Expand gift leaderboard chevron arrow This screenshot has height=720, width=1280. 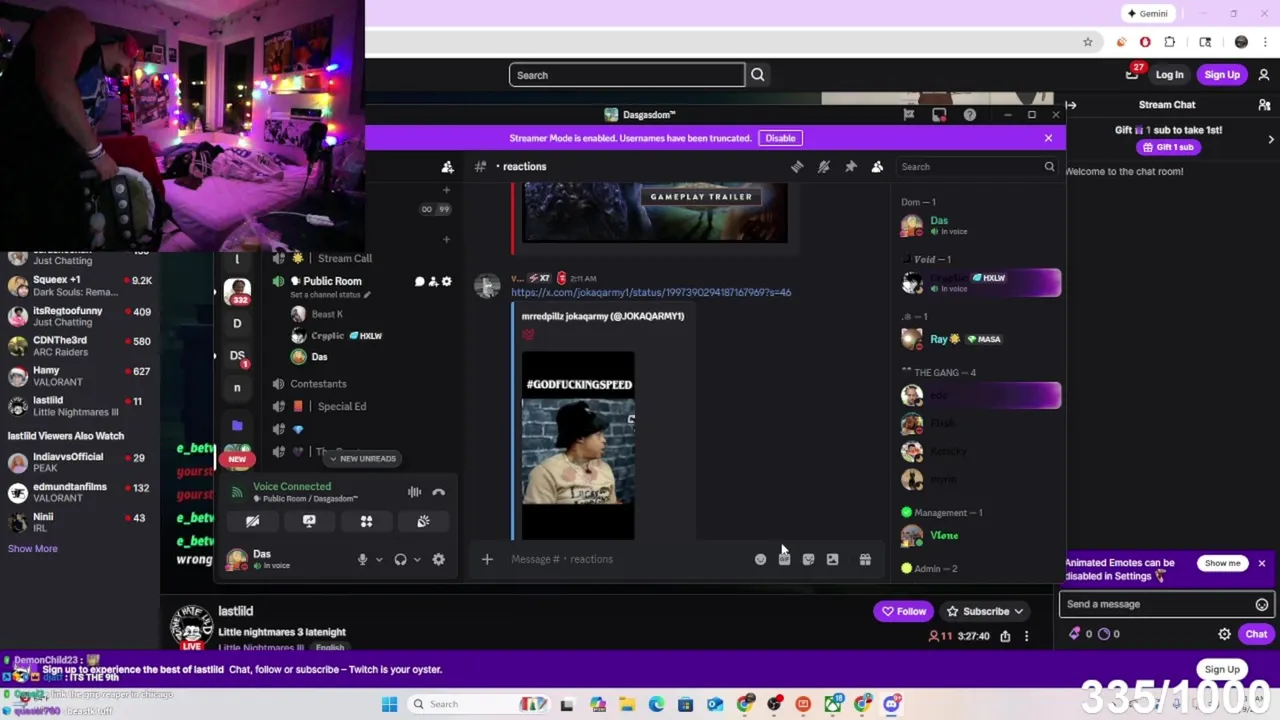(1271, 139)
